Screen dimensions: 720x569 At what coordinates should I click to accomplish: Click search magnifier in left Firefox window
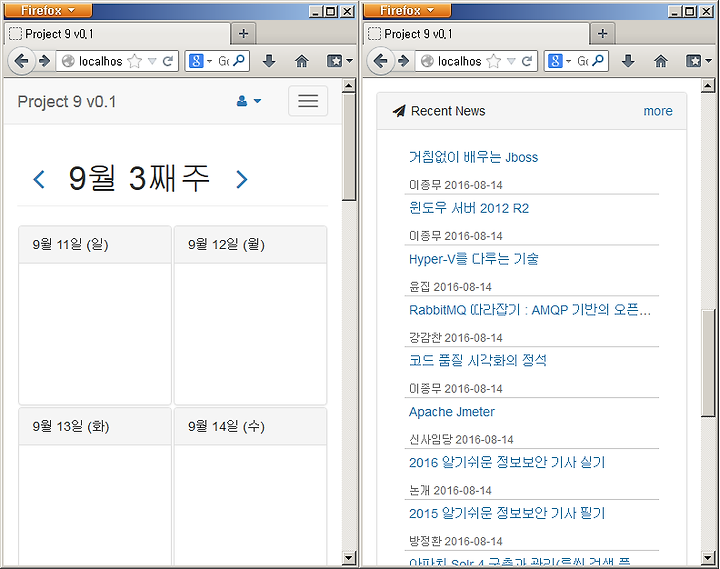[239, 60]
